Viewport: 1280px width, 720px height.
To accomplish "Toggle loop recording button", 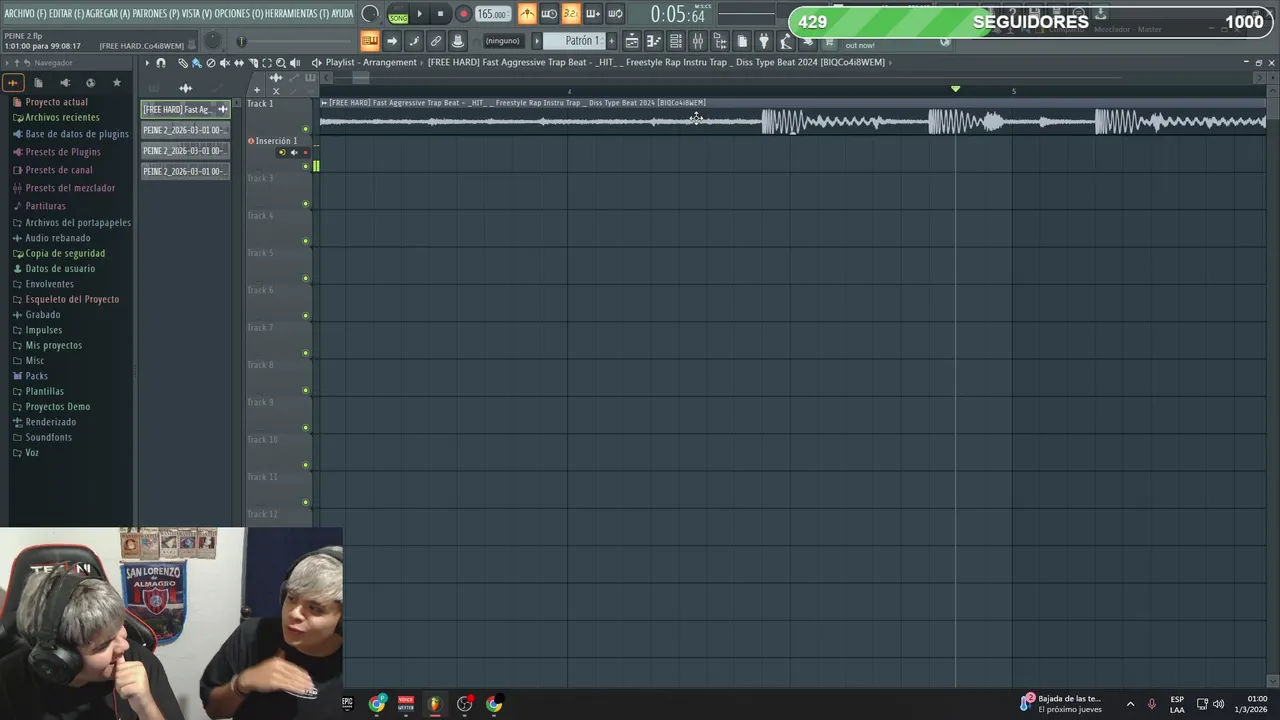I will pos(615,14).
